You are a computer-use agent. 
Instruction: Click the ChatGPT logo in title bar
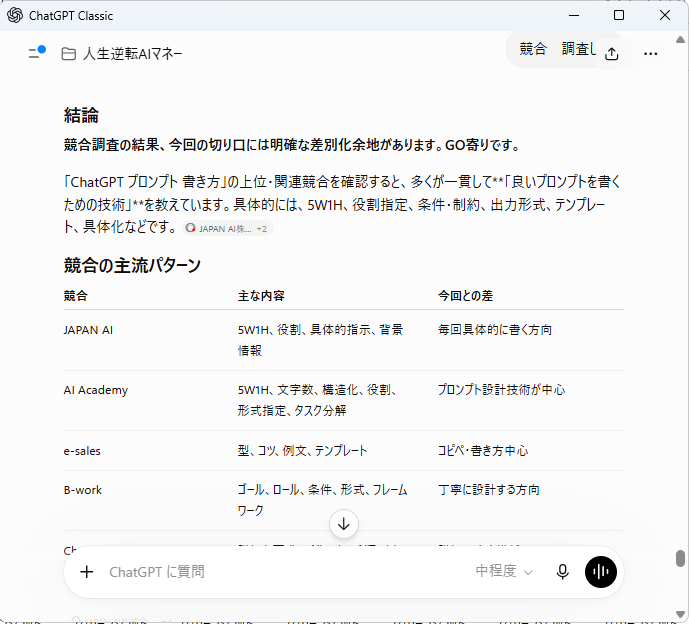pyautogui.click(x=15, y=15)
